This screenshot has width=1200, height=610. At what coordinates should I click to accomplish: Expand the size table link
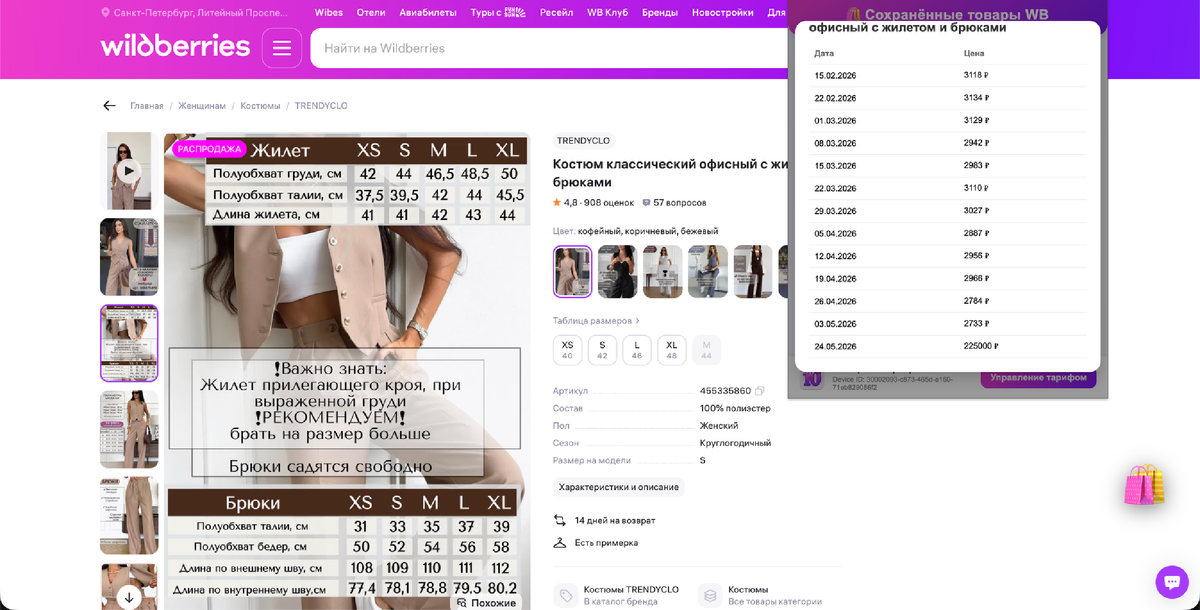[x=596, y=321]
